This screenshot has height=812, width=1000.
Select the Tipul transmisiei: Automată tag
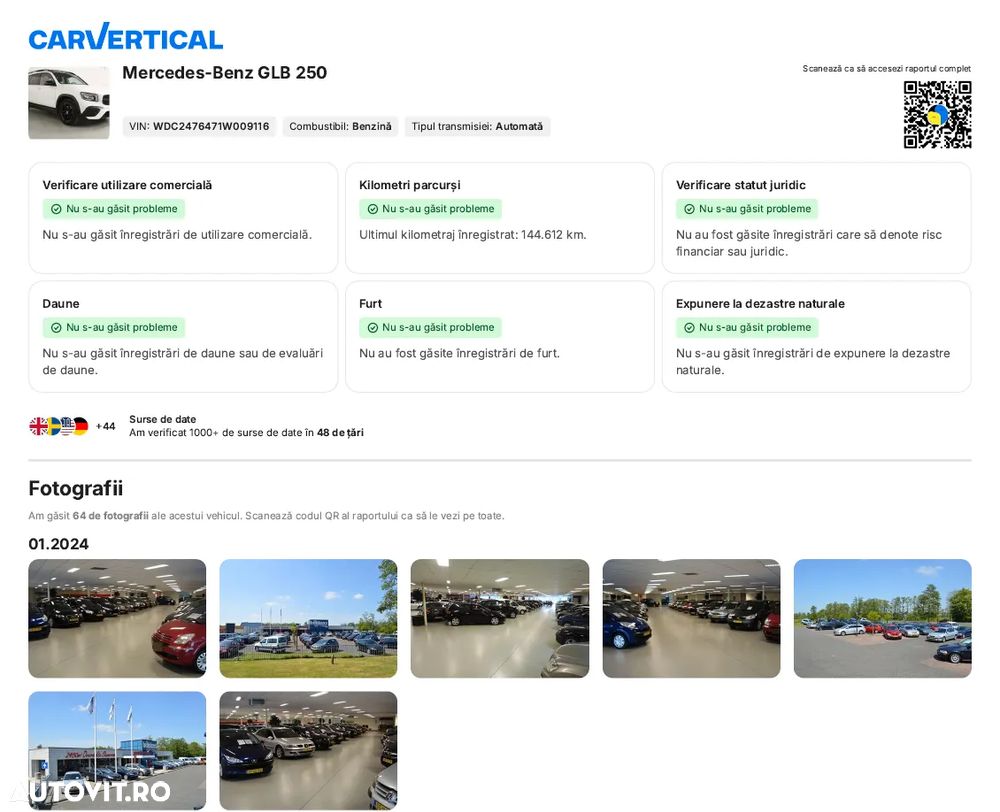tap(477, 126)
